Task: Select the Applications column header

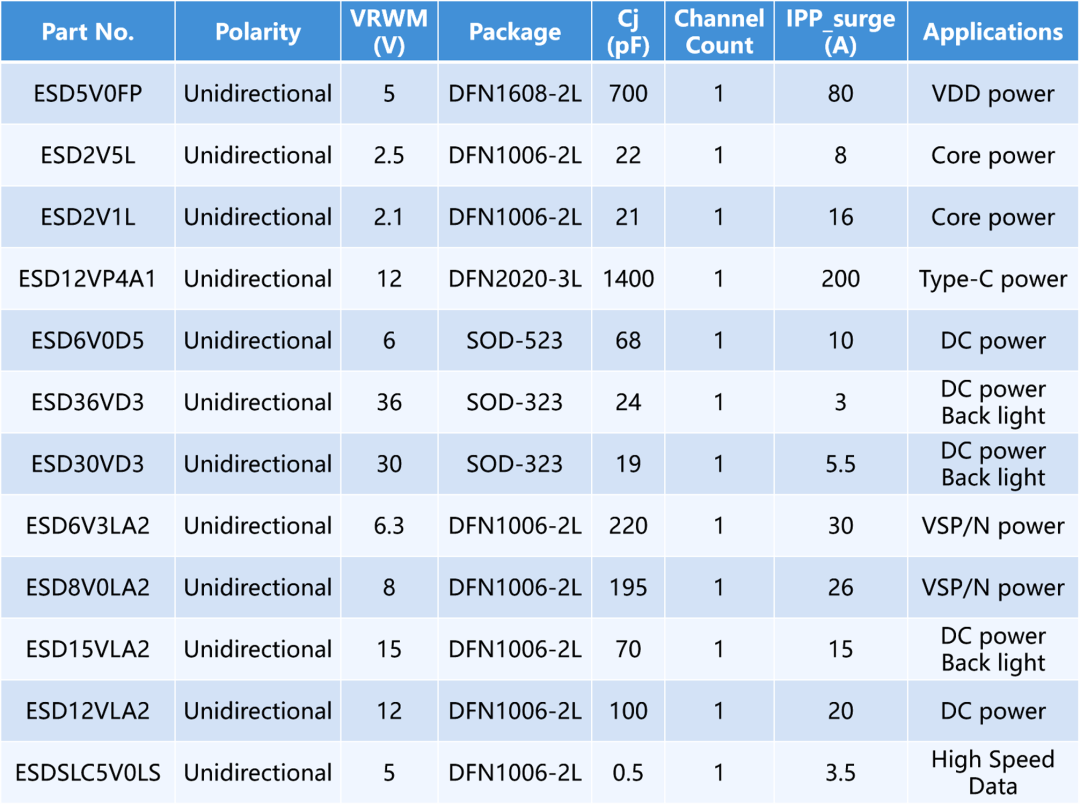Action: click(x=993, y=32)
